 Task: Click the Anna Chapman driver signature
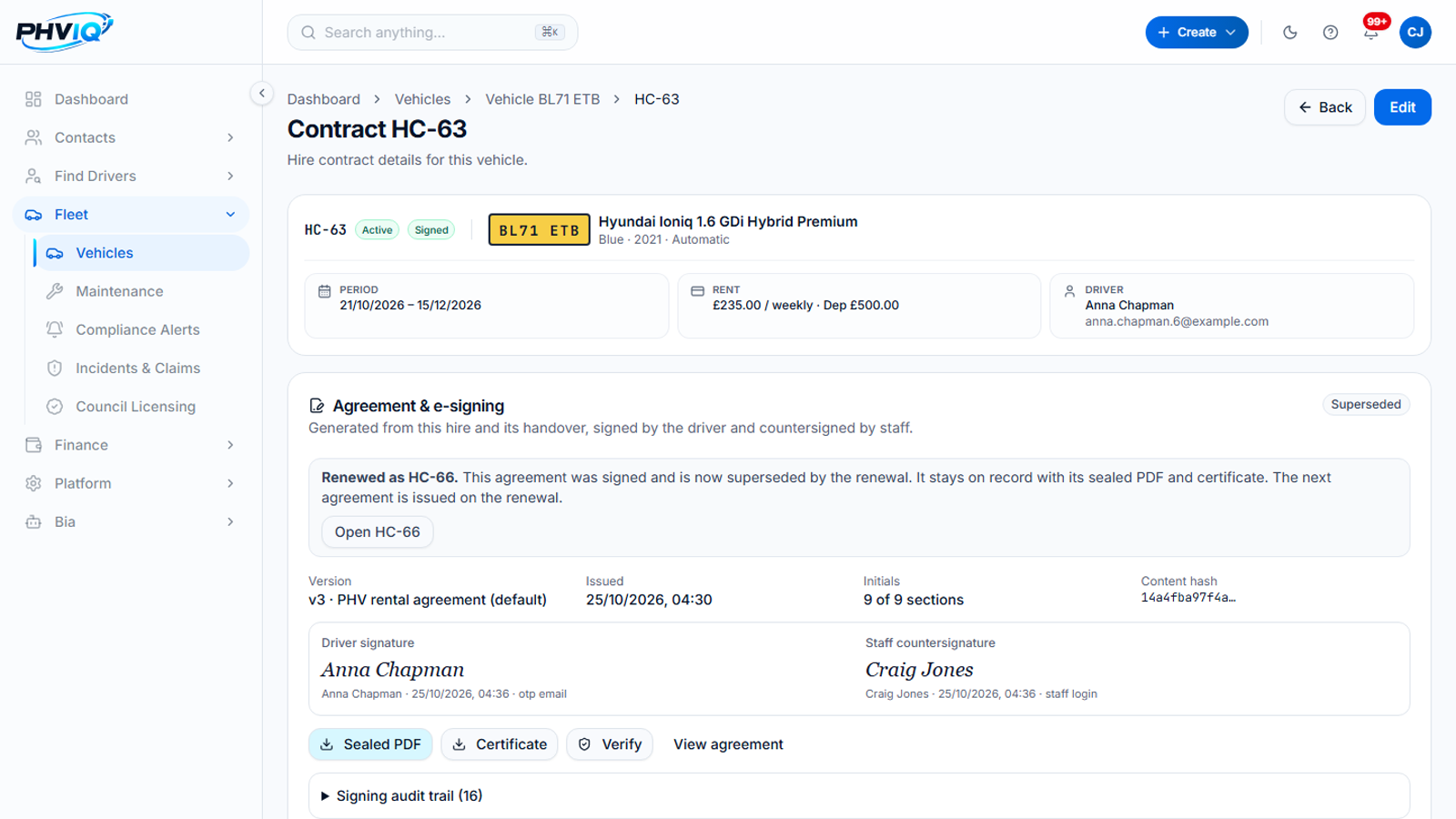pos(393,670)
